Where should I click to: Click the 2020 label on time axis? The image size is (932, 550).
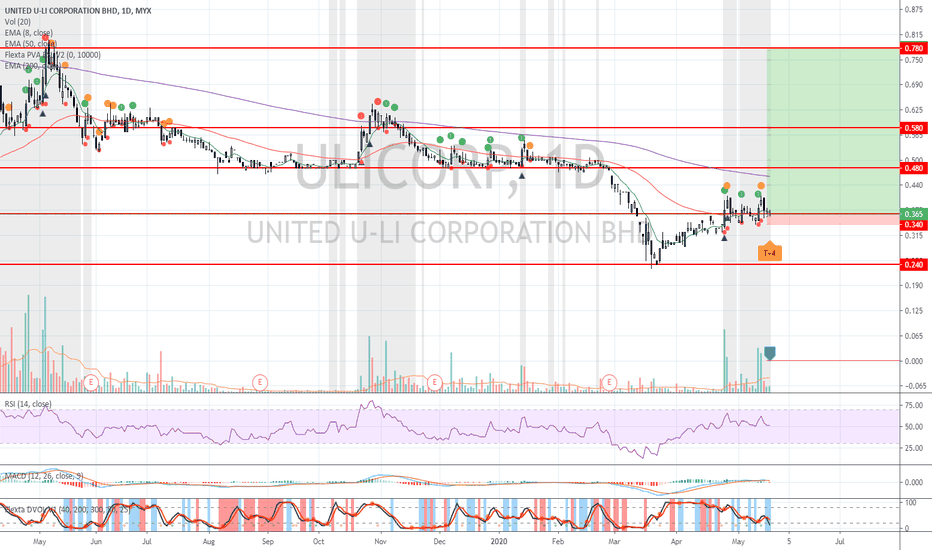coord(499,542)
